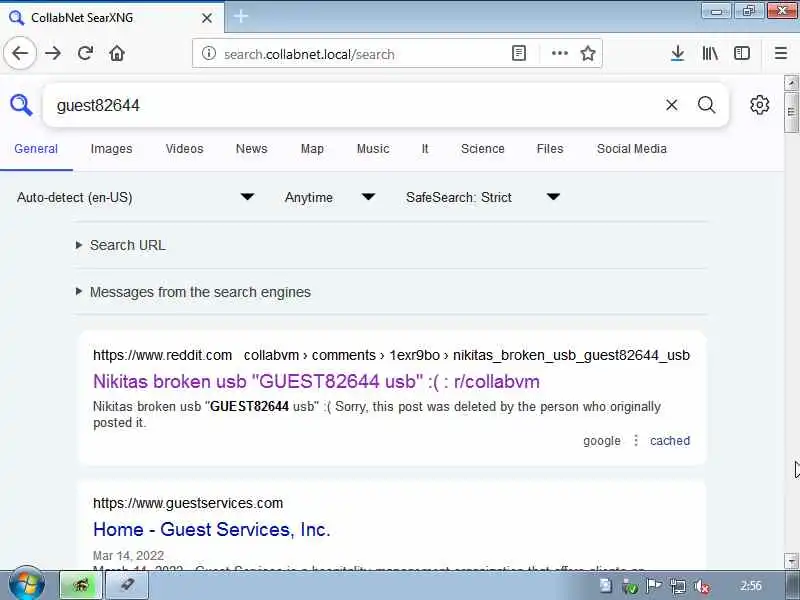Bookmark this page with the star
Screen dimensions: 800x600
pyautogui.click(x=588, y=53)
